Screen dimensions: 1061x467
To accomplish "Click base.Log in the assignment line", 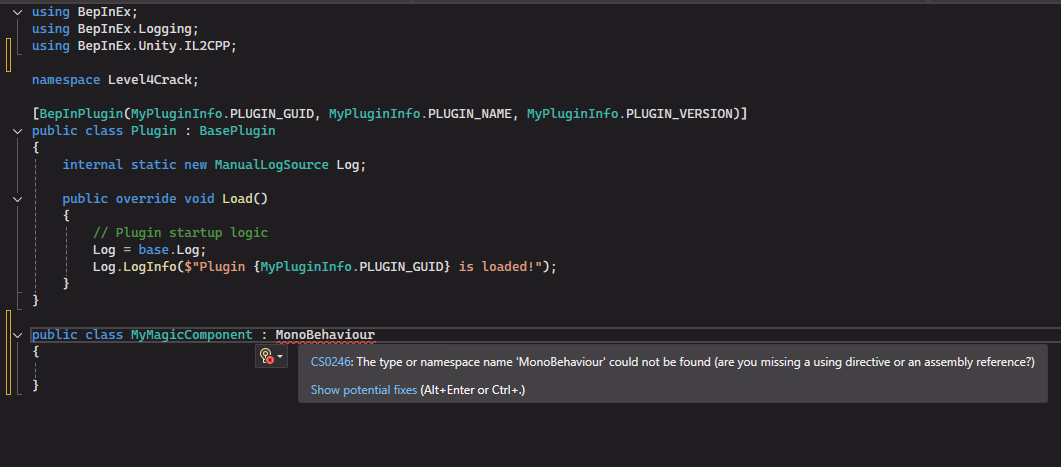I will (176, 250).
